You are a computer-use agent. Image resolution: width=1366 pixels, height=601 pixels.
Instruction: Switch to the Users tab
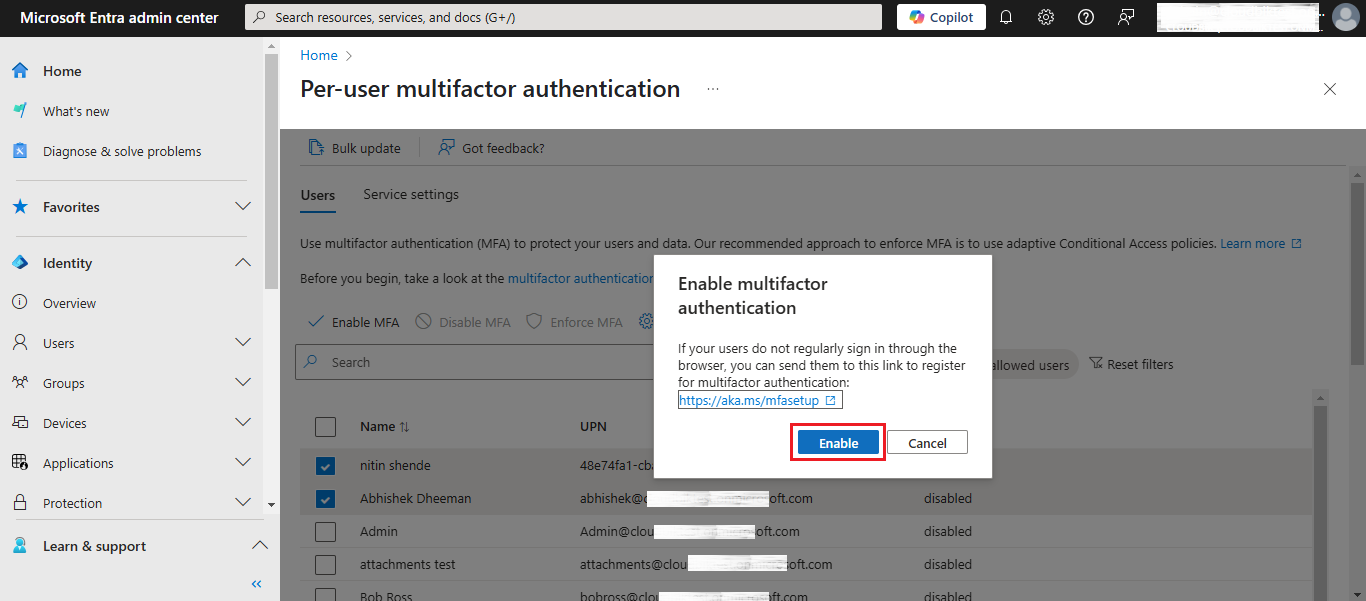tap(318, 195)
